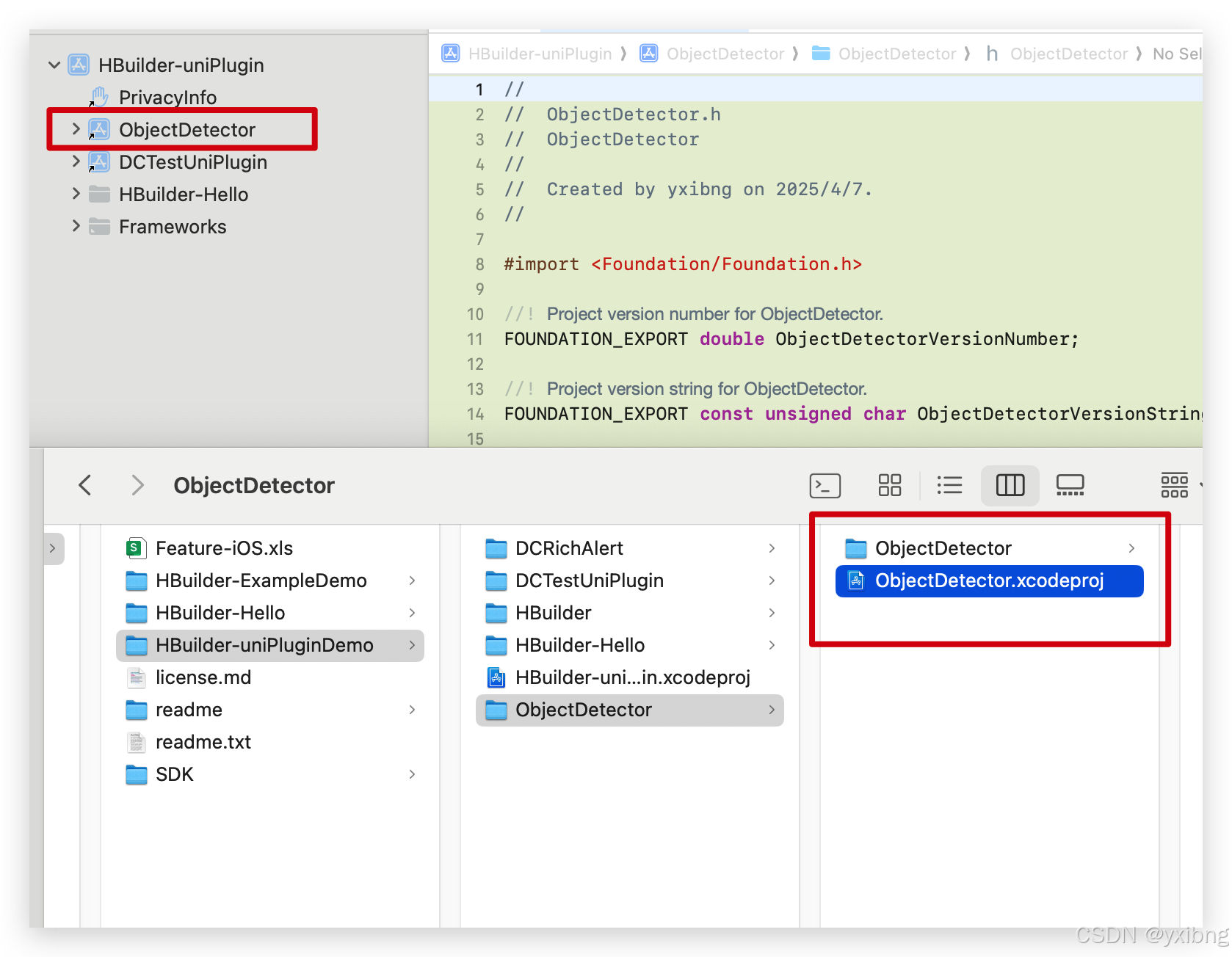Open the SDK folder
1232x957 pixels.
[x=175, y=774]
